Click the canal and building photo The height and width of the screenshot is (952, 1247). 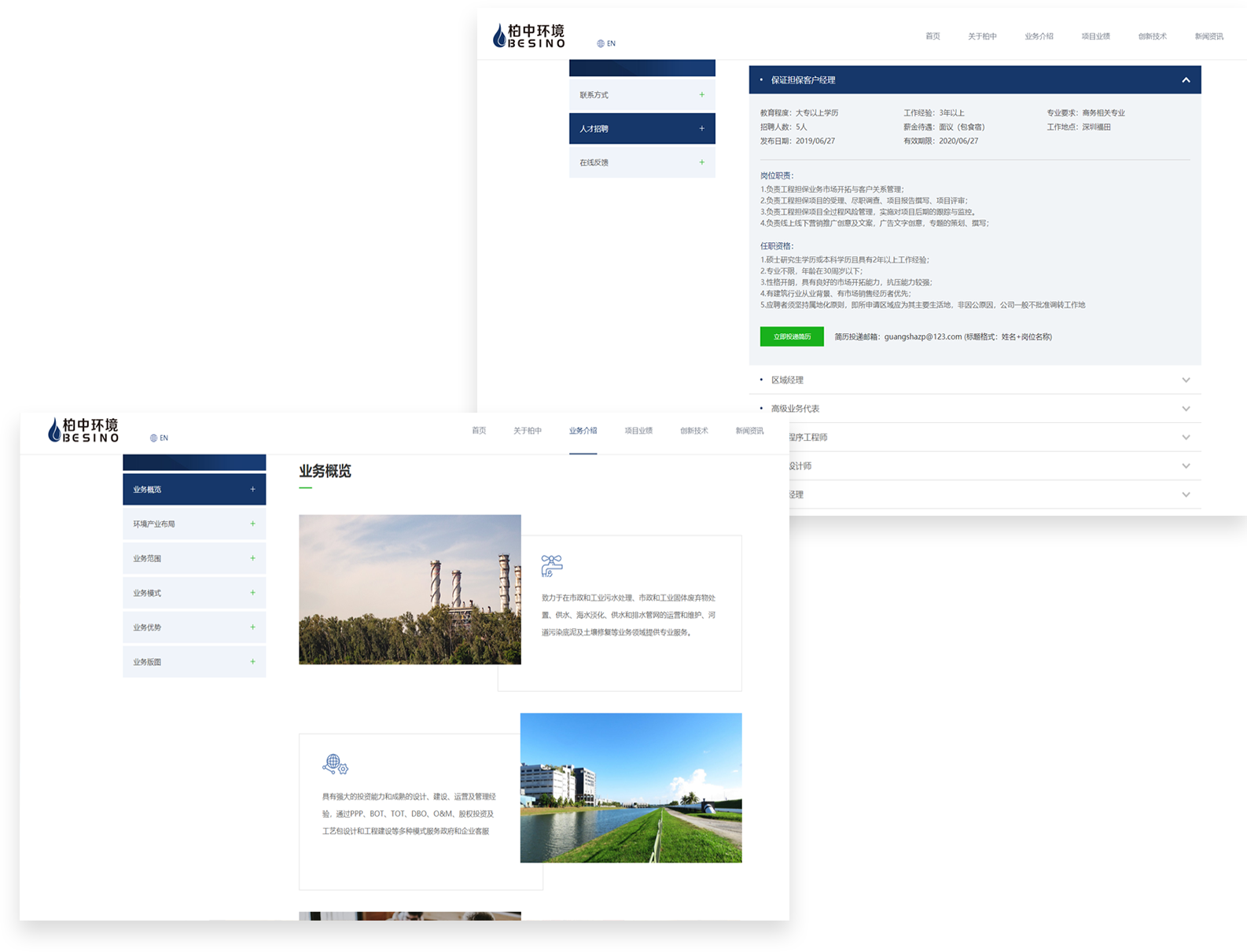click(631, 788)
